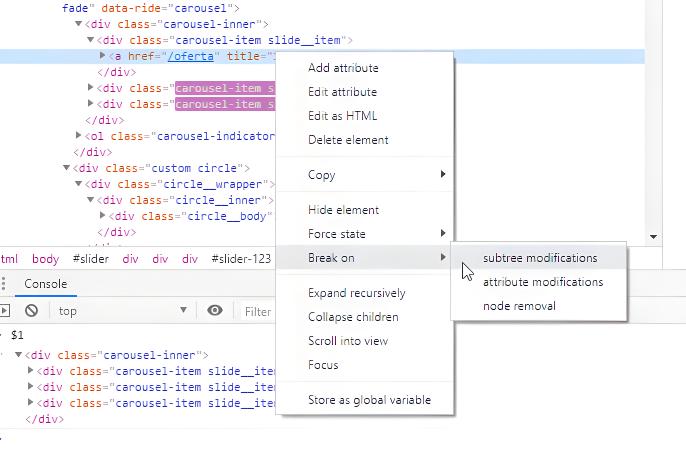Click the live expression eye icon
This screenshot has height=476, width=686.
pos(214,311)
